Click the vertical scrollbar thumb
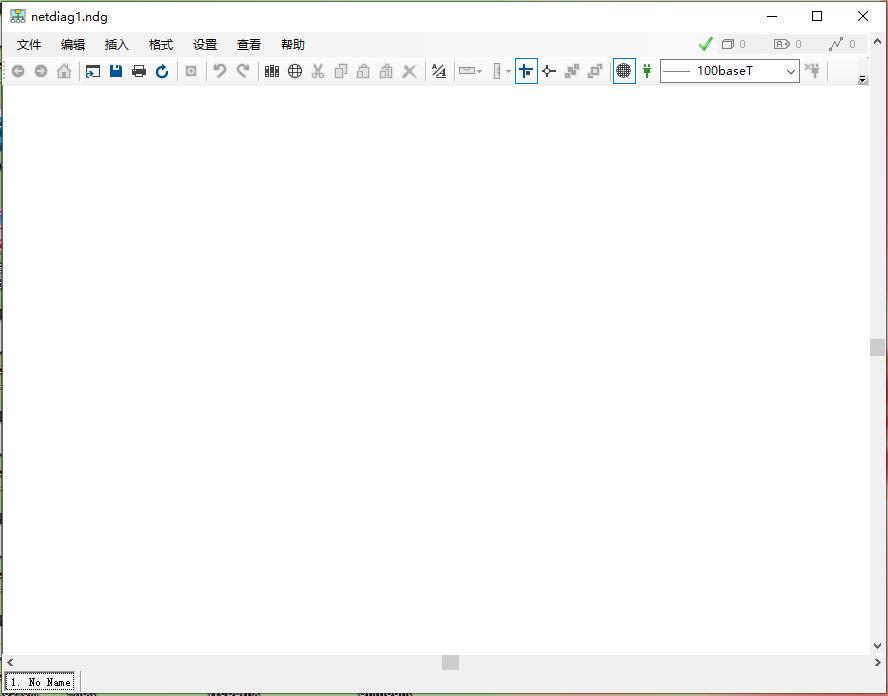888x696 pixels. coord(877,347)
